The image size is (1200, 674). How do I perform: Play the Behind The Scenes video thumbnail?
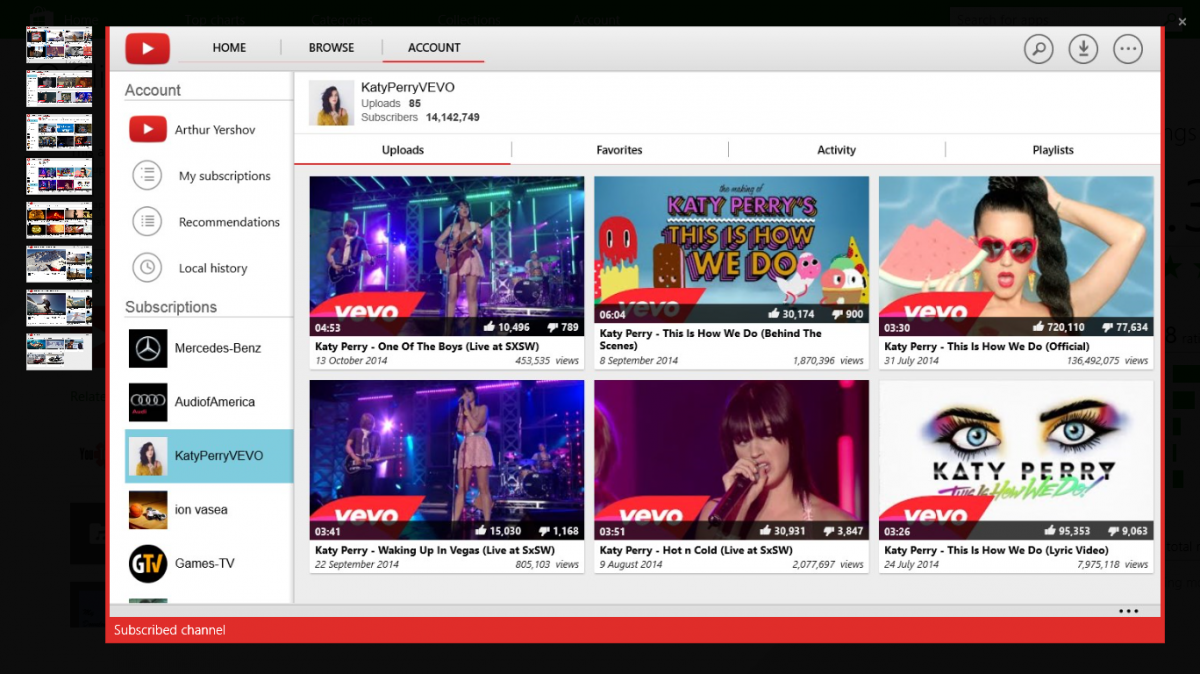tap(731, 250)
